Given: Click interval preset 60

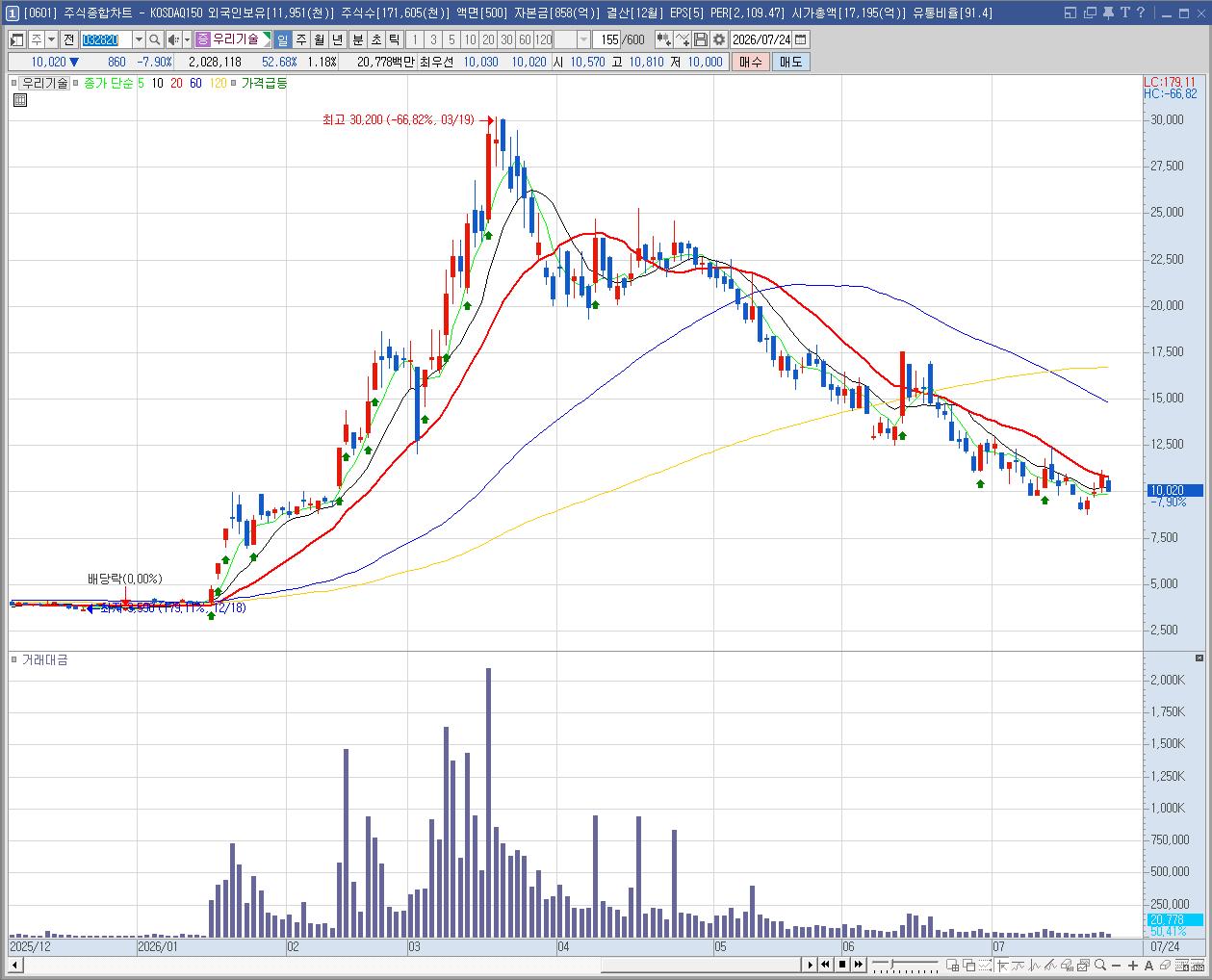Looking at the screenshot, I should coord(525,39).
